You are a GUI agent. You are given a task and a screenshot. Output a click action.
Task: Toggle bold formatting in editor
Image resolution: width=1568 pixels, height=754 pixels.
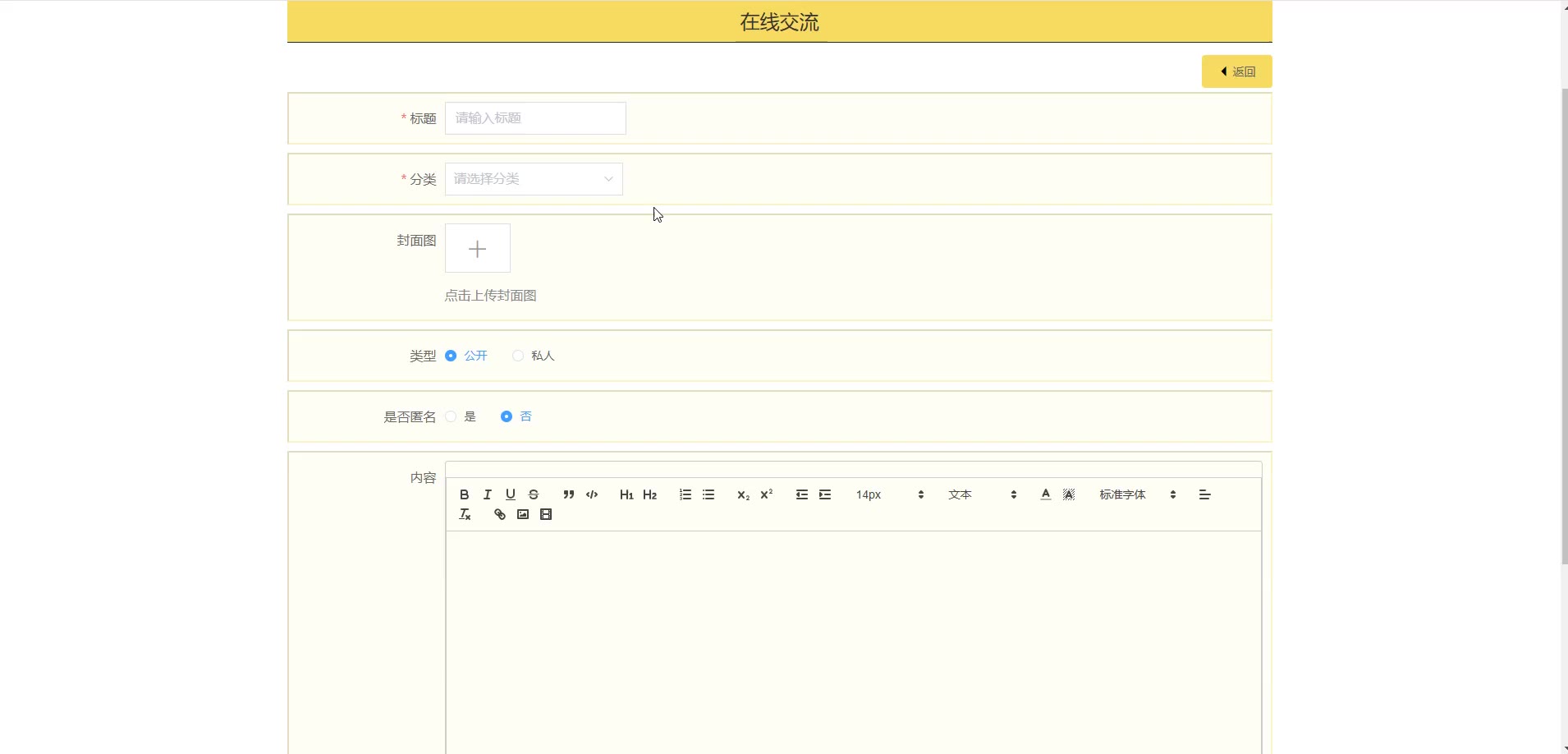465,494
